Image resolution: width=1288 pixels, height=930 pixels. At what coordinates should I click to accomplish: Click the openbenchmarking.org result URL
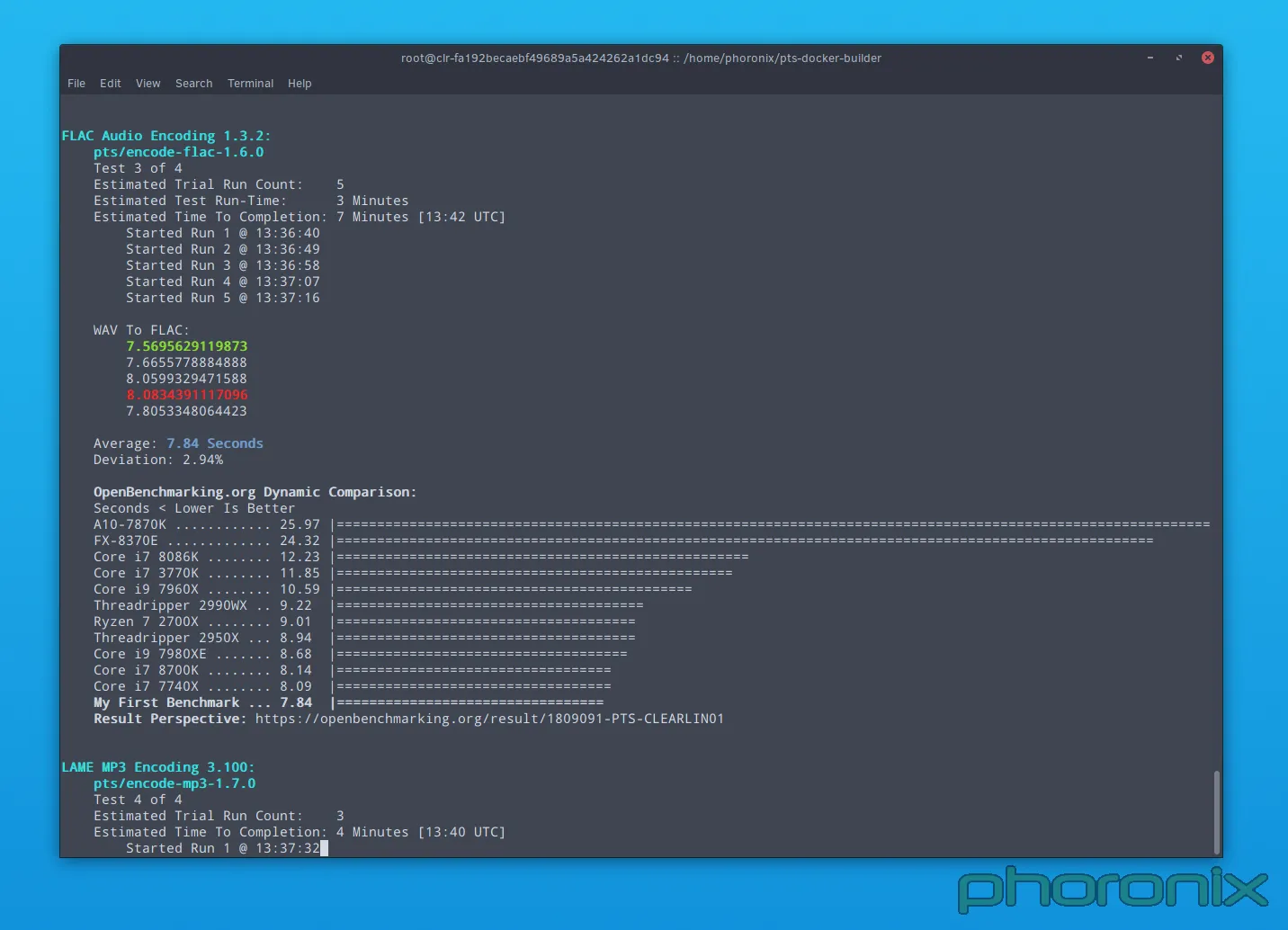click(x=489, y=719)
